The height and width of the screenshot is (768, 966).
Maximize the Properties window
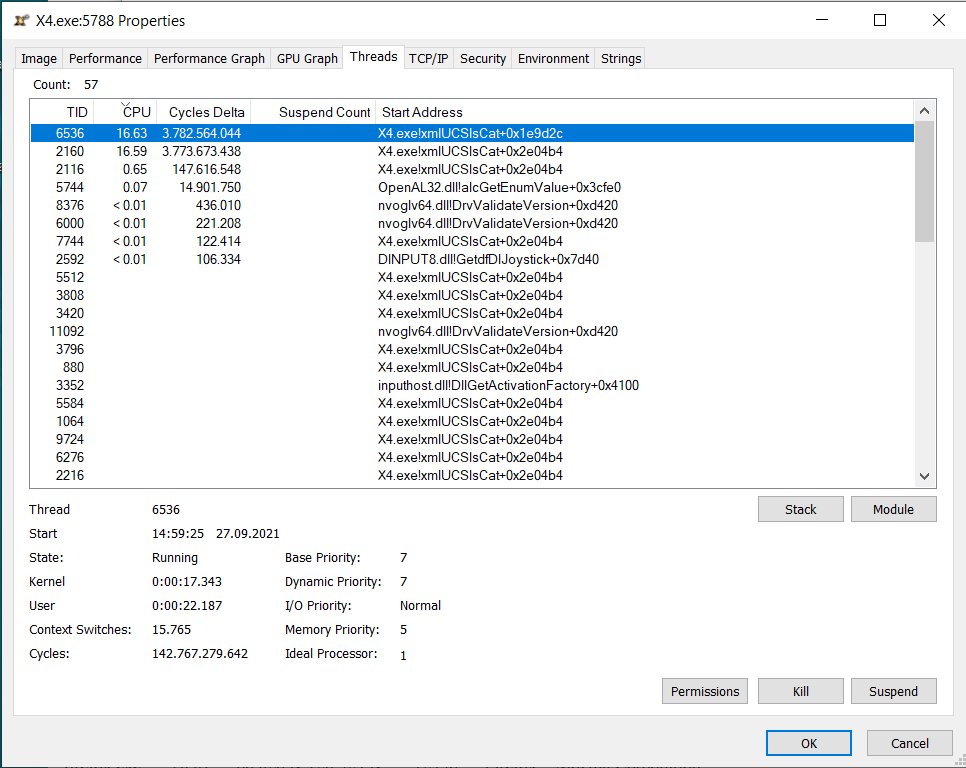[880, 20]
